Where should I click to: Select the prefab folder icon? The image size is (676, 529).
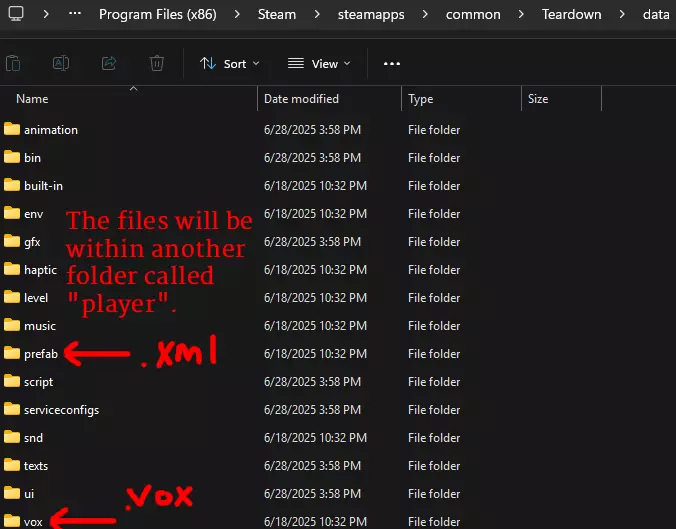coord(12,353)
